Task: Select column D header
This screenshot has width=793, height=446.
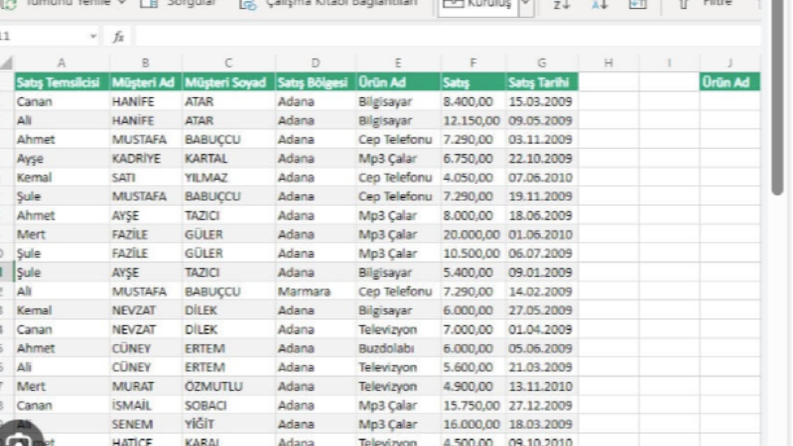Action: 316,63
